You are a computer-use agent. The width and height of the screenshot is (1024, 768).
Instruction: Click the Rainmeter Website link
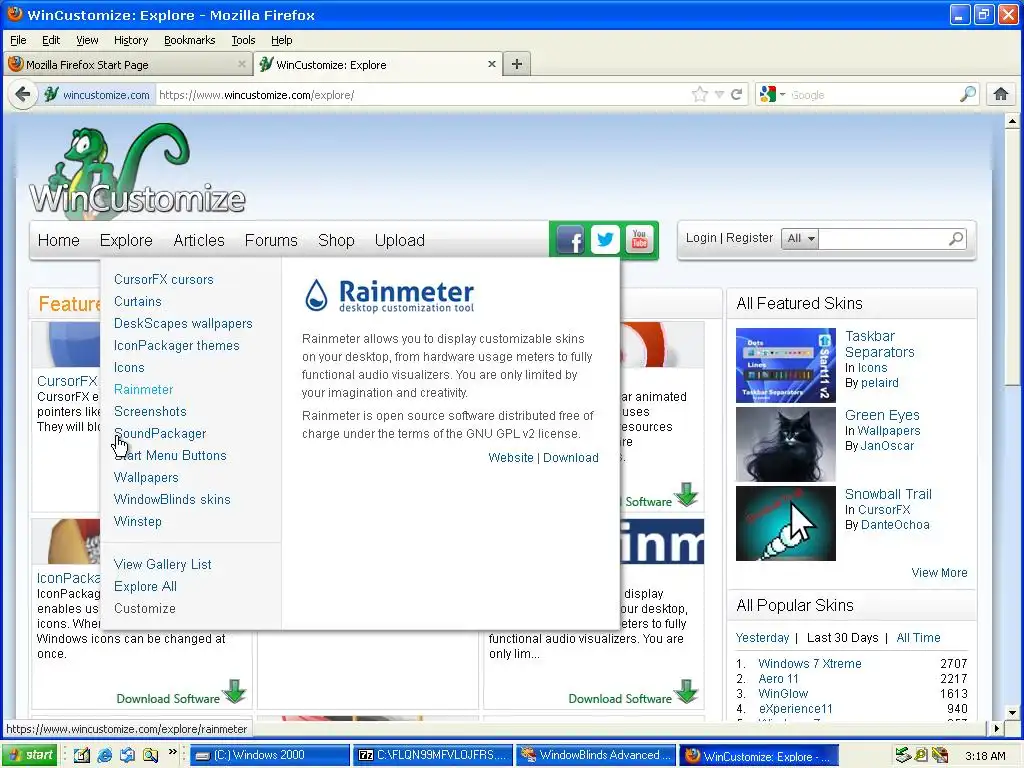coord(511,458)
